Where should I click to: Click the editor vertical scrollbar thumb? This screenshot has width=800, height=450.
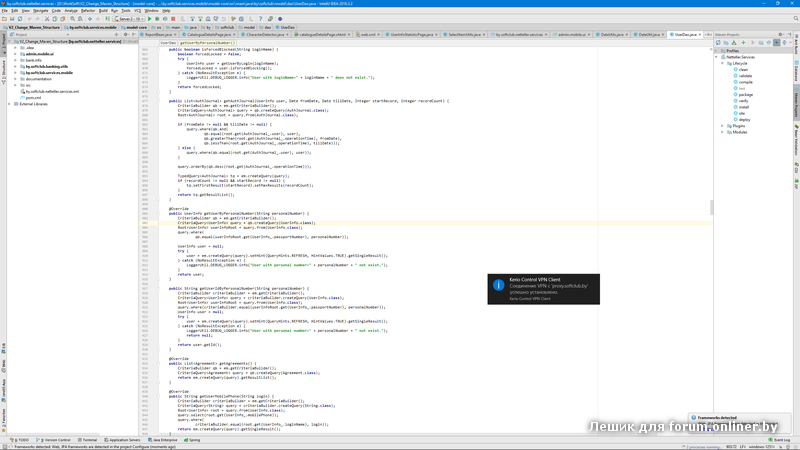click(x=711, y=208)
